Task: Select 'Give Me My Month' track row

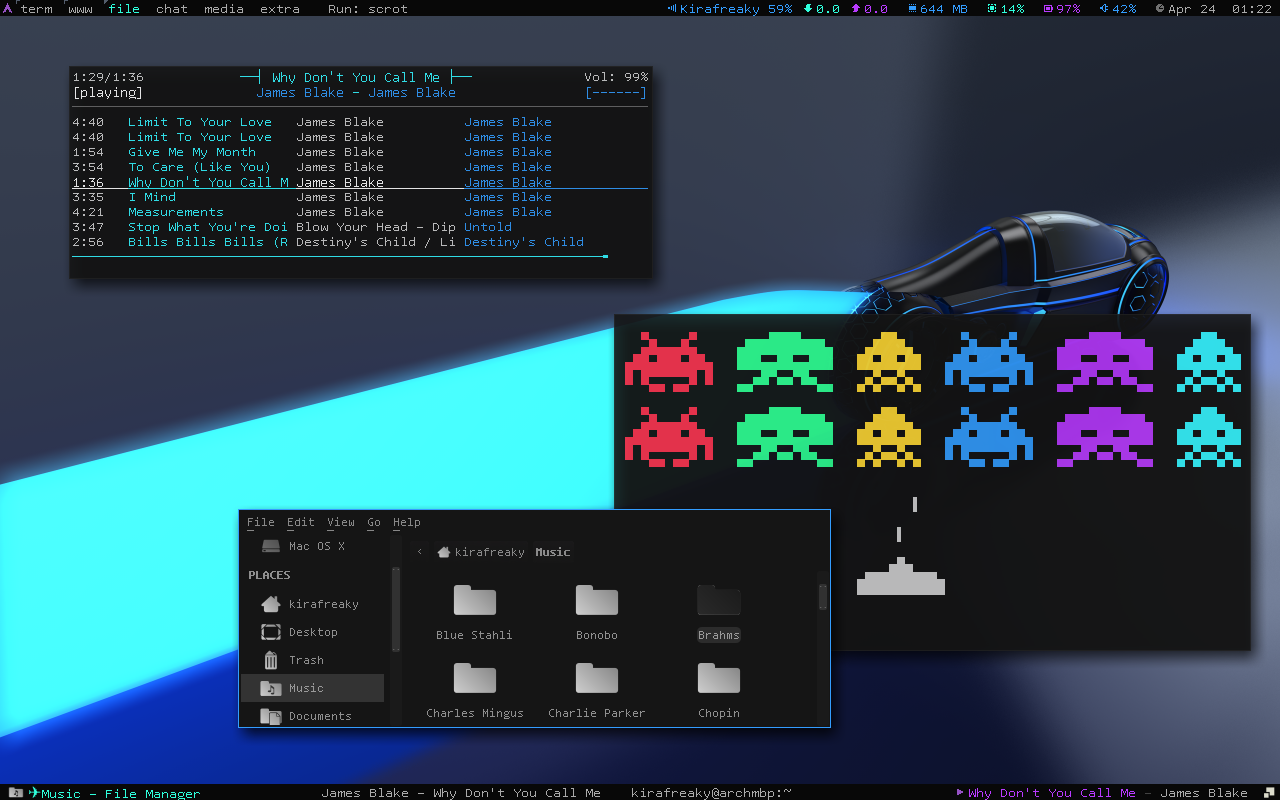Action: pyautogui.click(x=360, y=152)
